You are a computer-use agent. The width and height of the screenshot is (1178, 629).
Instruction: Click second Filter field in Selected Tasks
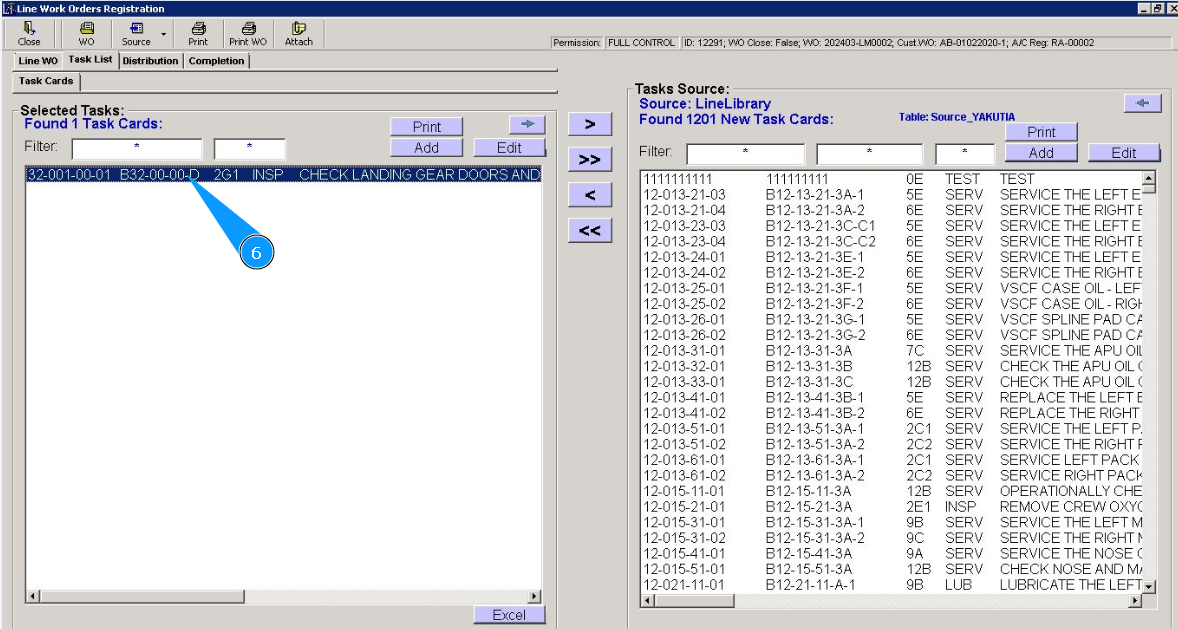click(x=249, y=148)
